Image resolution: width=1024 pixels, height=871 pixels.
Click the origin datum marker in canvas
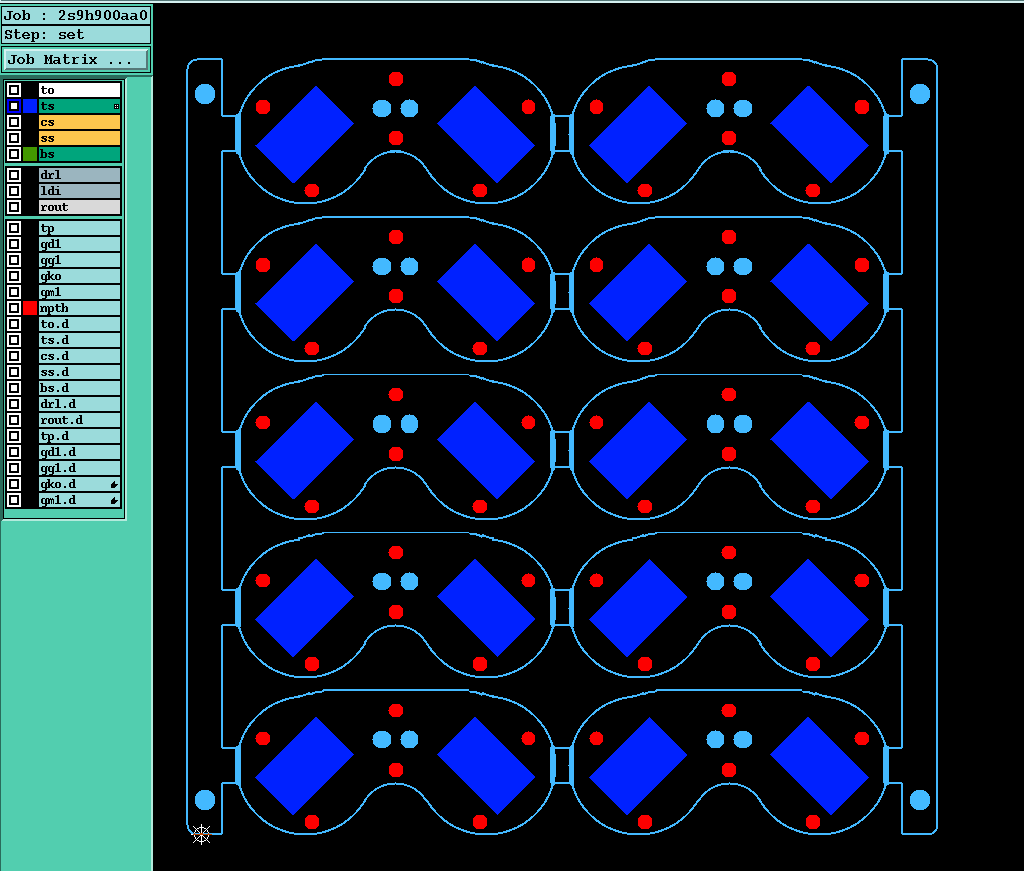click(x=202, y=834)
